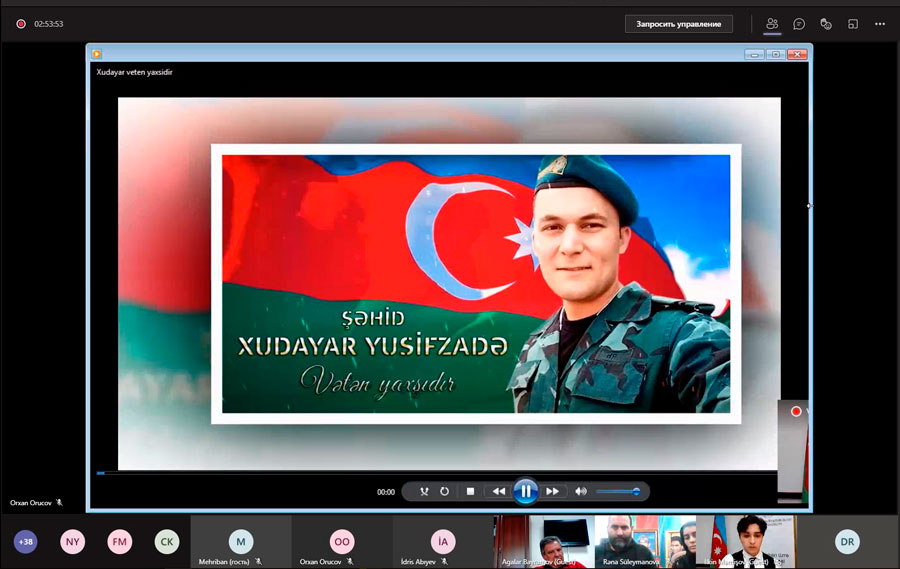Click the video seek progress bar
Viewport: 900px width, 569px height.
436,473
